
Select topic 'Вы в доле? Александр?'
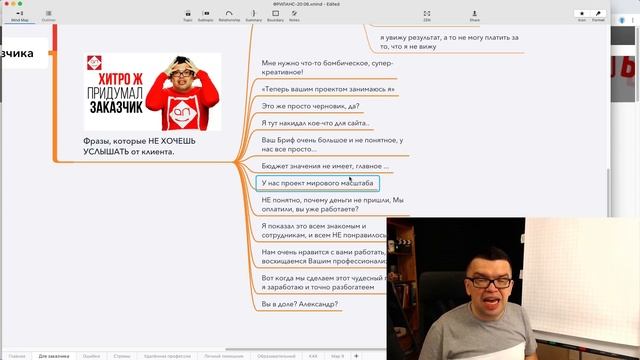(300, 304)
